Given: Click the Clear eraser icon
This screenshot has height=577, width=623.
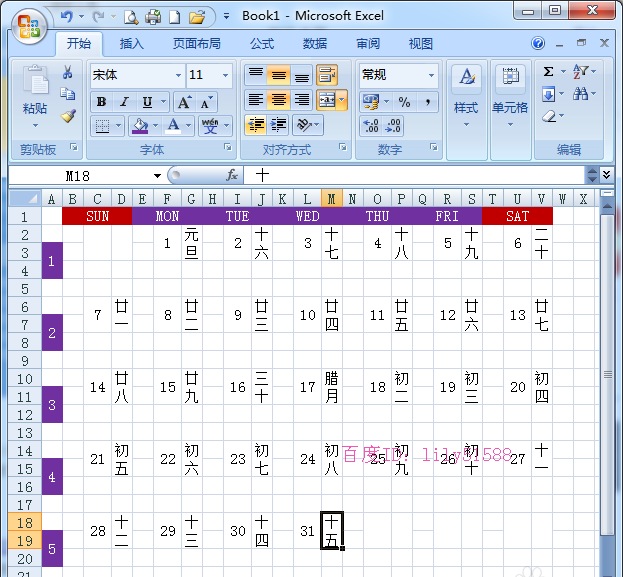Looking at the screenshot, I should tap(549, 116).
